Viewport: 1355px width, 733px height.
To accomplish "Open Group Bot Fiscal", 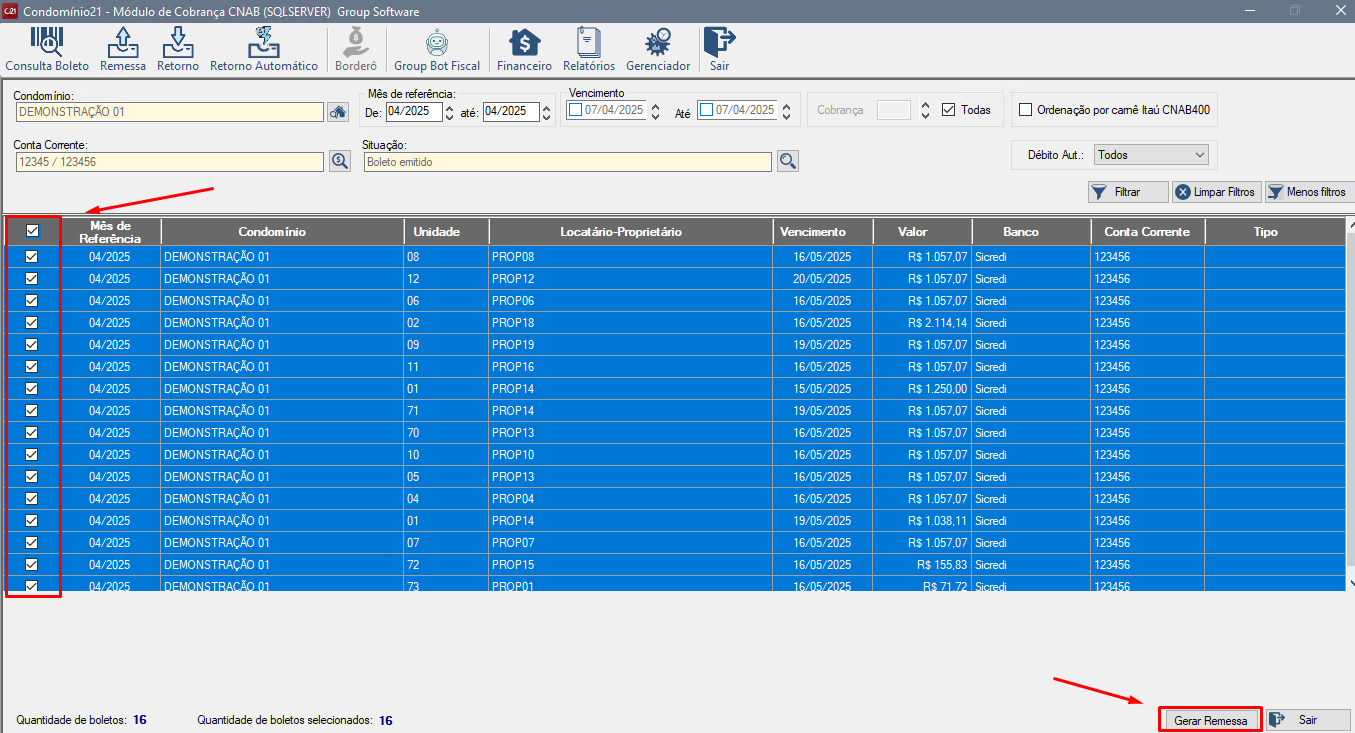I will [x=437, y=49].
